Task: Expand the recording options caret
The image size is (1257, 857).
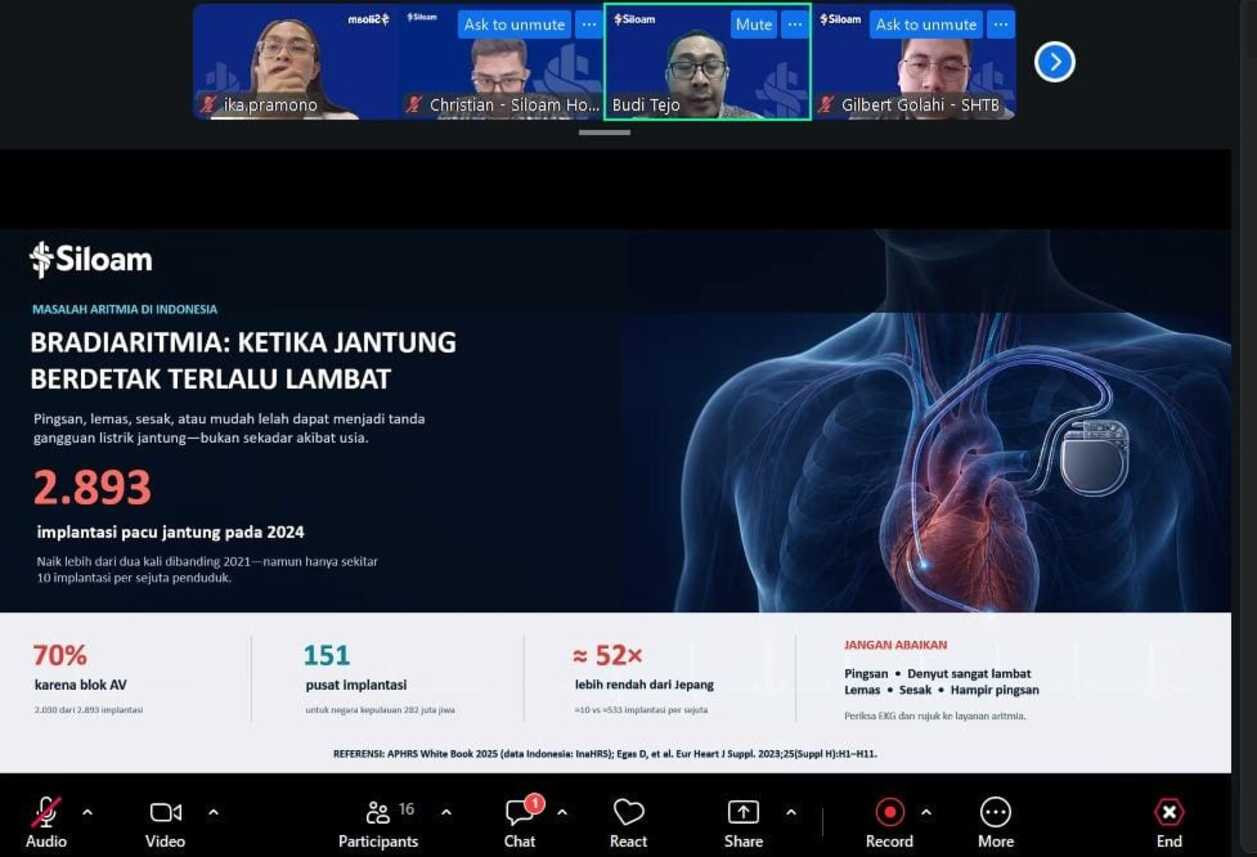Action: [926, 812]
